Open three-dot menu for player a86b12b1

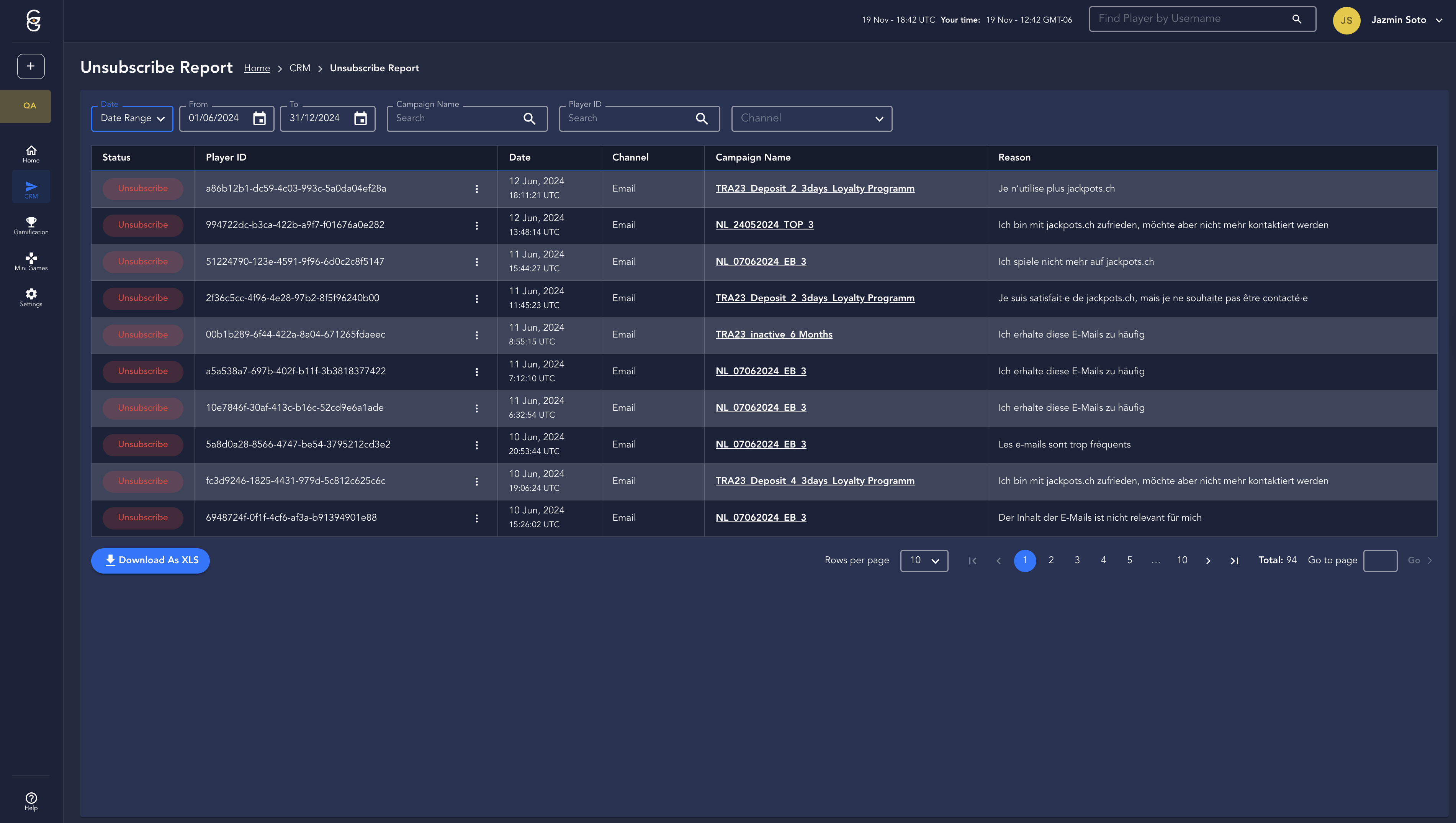point(476,189)
